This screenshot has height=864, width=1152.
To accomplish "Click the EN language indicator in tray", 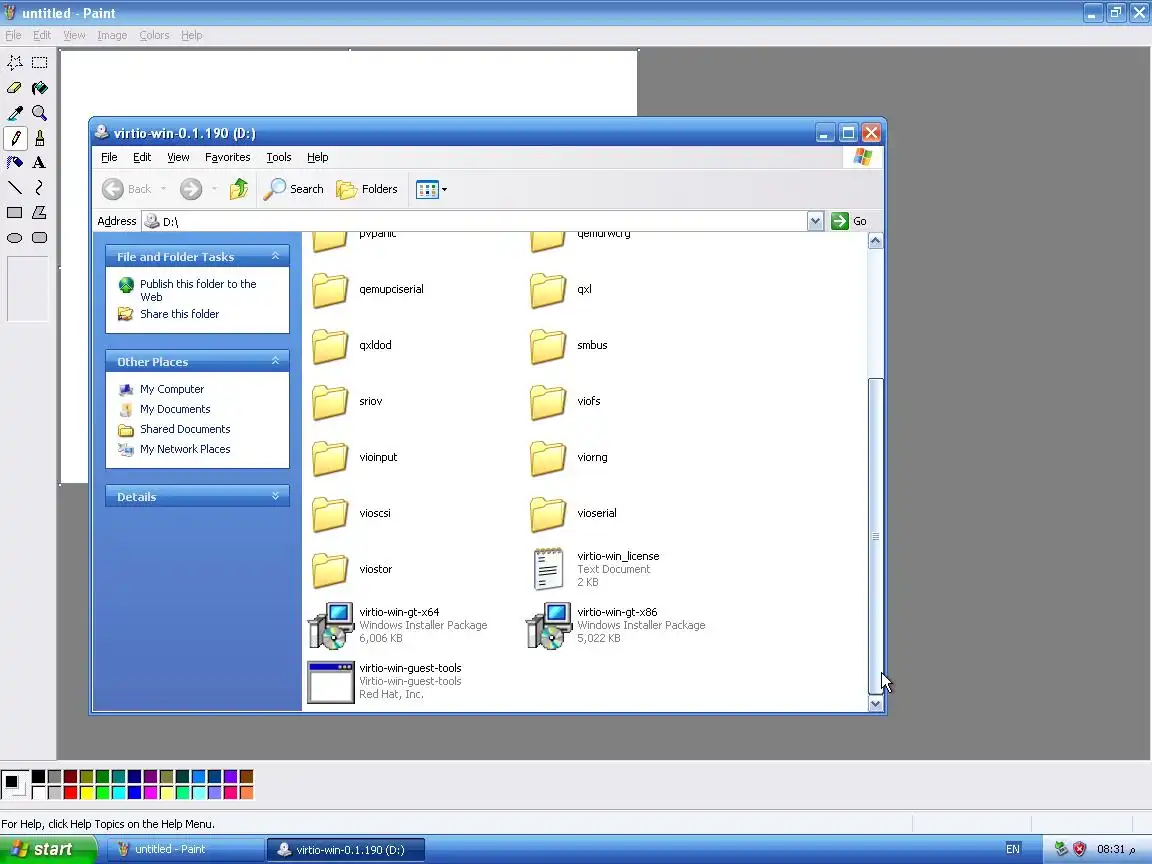I will click(x=1012, y=849).
